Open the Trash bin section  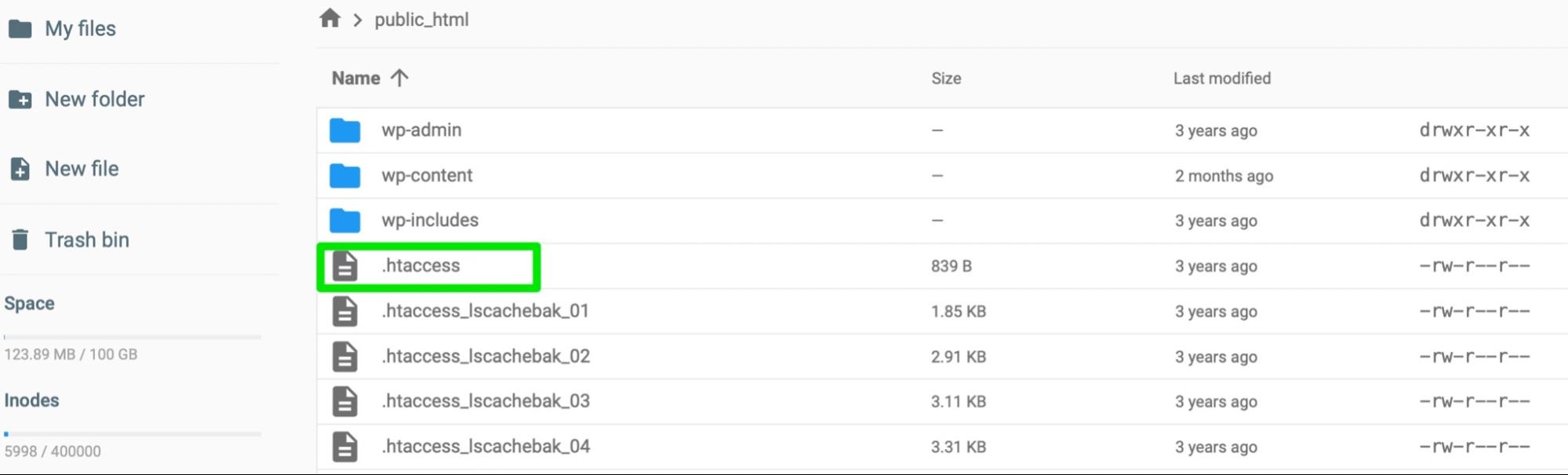[x=86, y=239]
